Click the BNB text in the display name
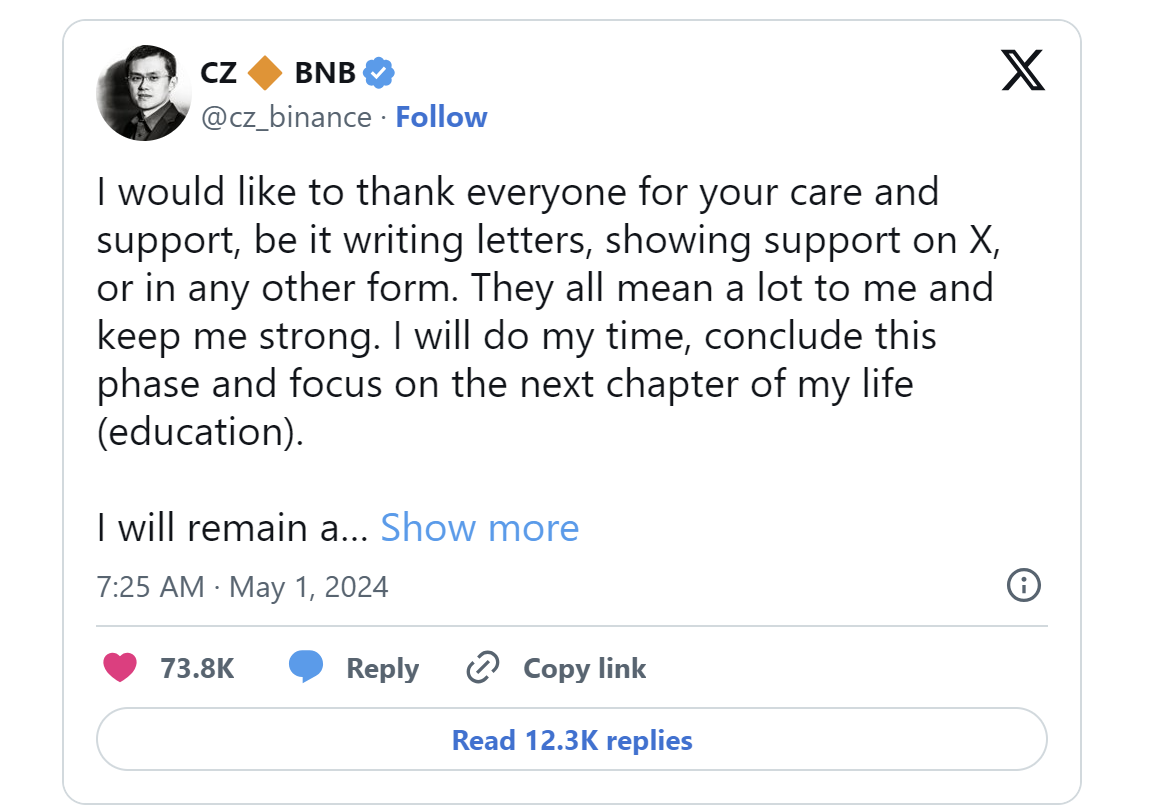This screenshot has width=1176, height=812. point(325,73)
